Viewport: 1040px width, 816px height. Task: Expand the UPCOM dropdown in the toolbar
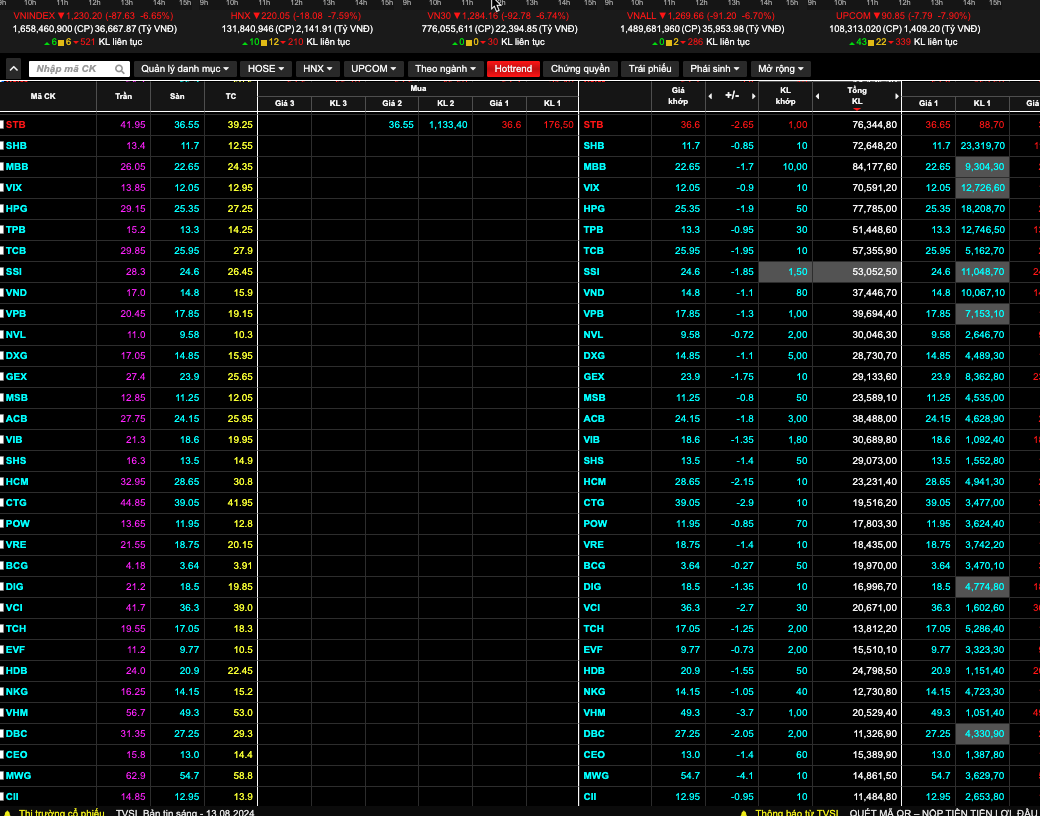tap(373, 69)
